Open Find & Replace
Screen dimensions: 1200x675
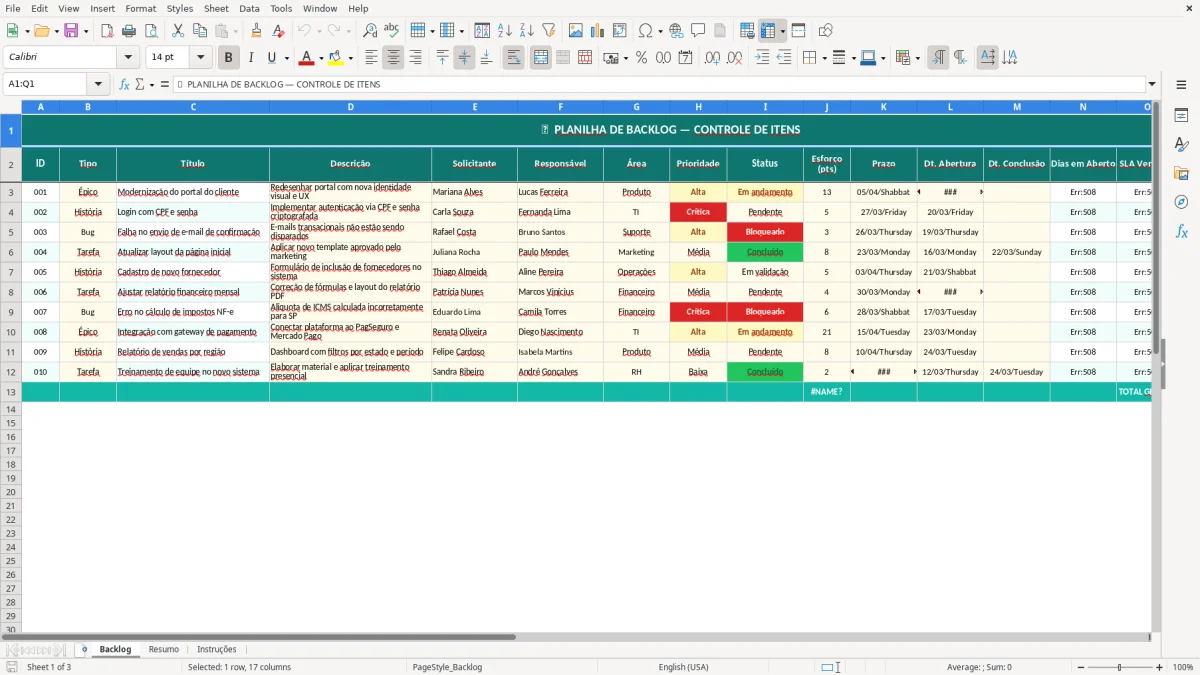370,31
